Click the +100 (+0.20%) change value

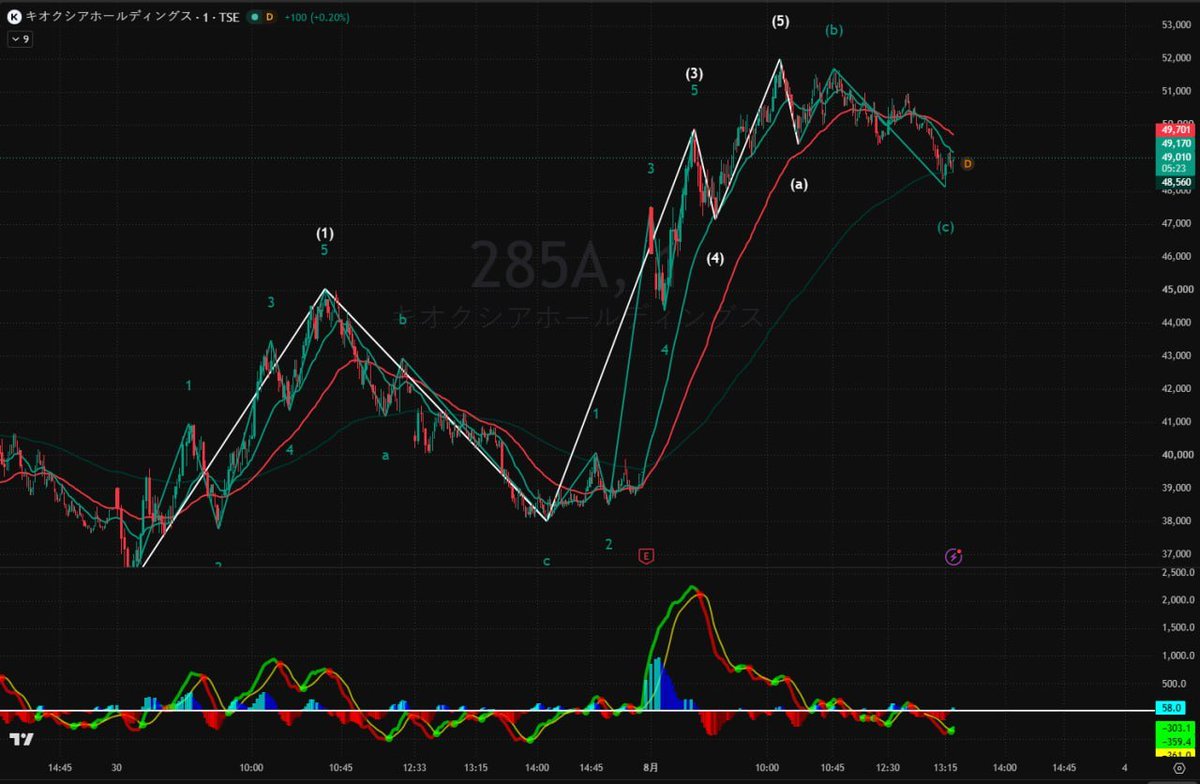click(317, 18)
